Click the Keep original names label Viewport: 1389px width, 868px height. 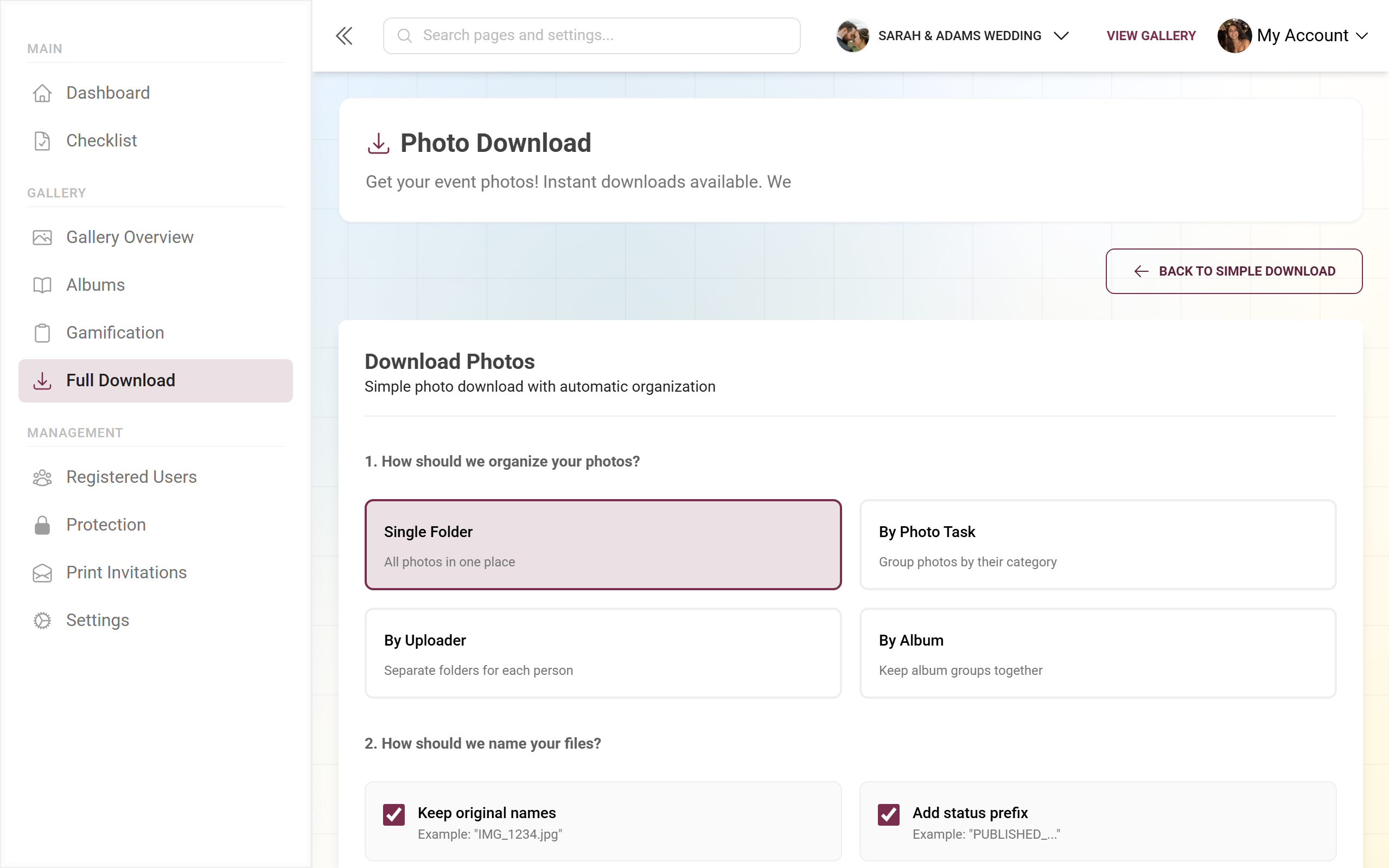pyautogui.click(x=487, y=813)
